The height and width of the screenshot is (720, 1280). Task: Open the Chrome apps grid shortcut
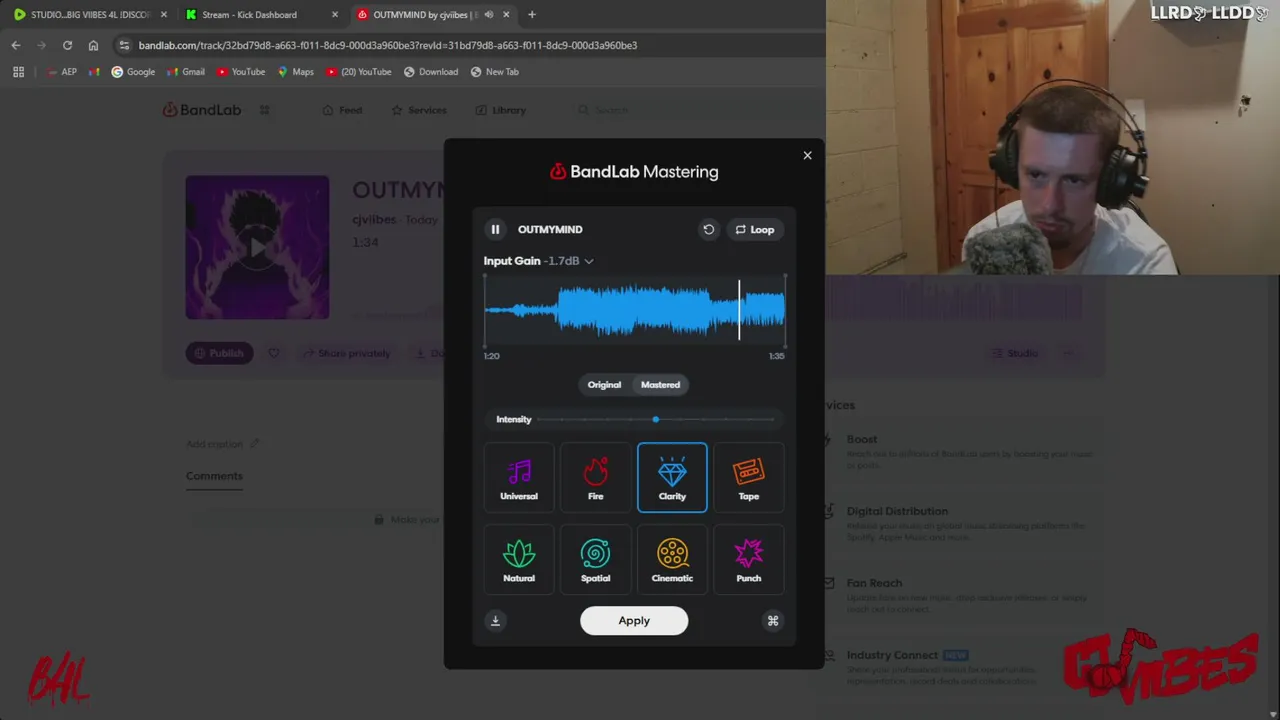pos(18,72)
